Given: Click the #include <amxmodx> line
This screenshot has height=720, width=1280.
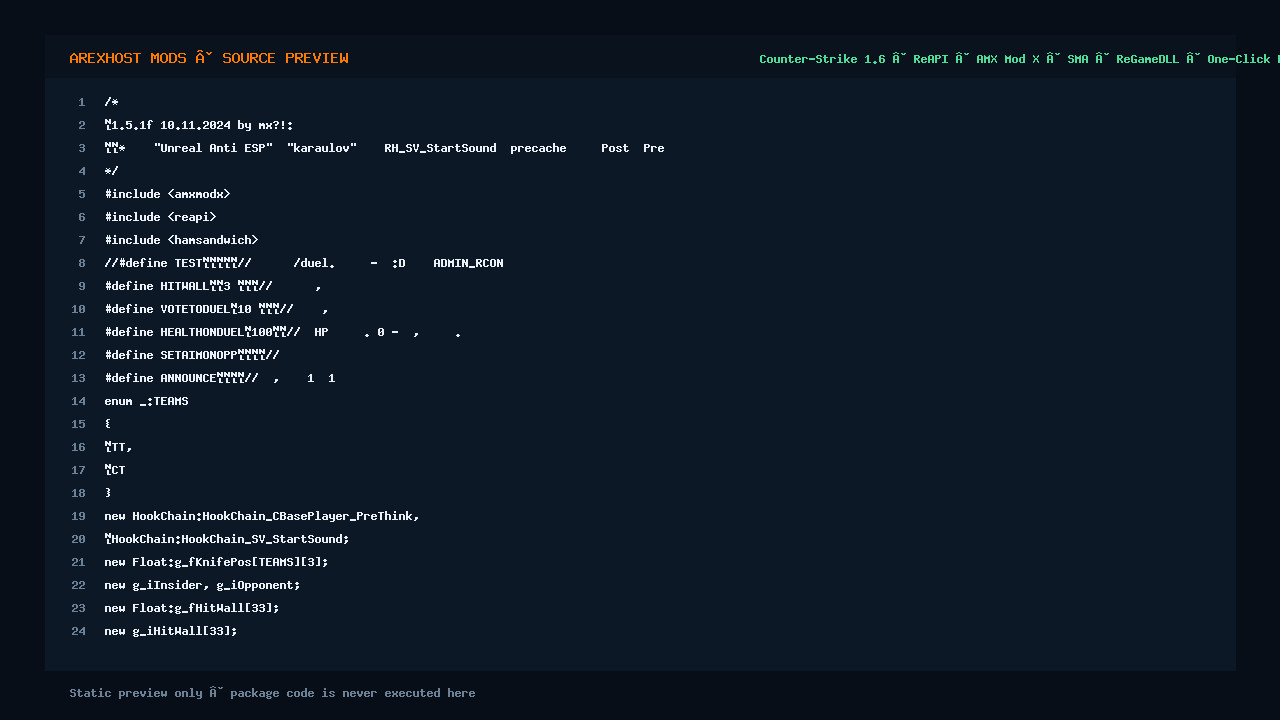Looking at the screenshot, I should tap(167, 194).
